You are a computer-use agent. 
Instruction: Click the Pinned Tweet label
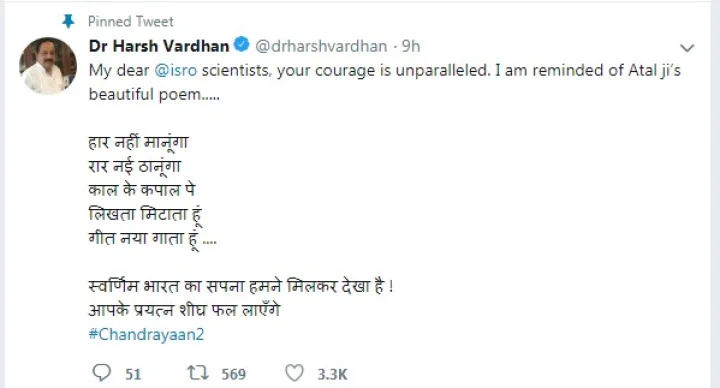[x=131, y=21]
